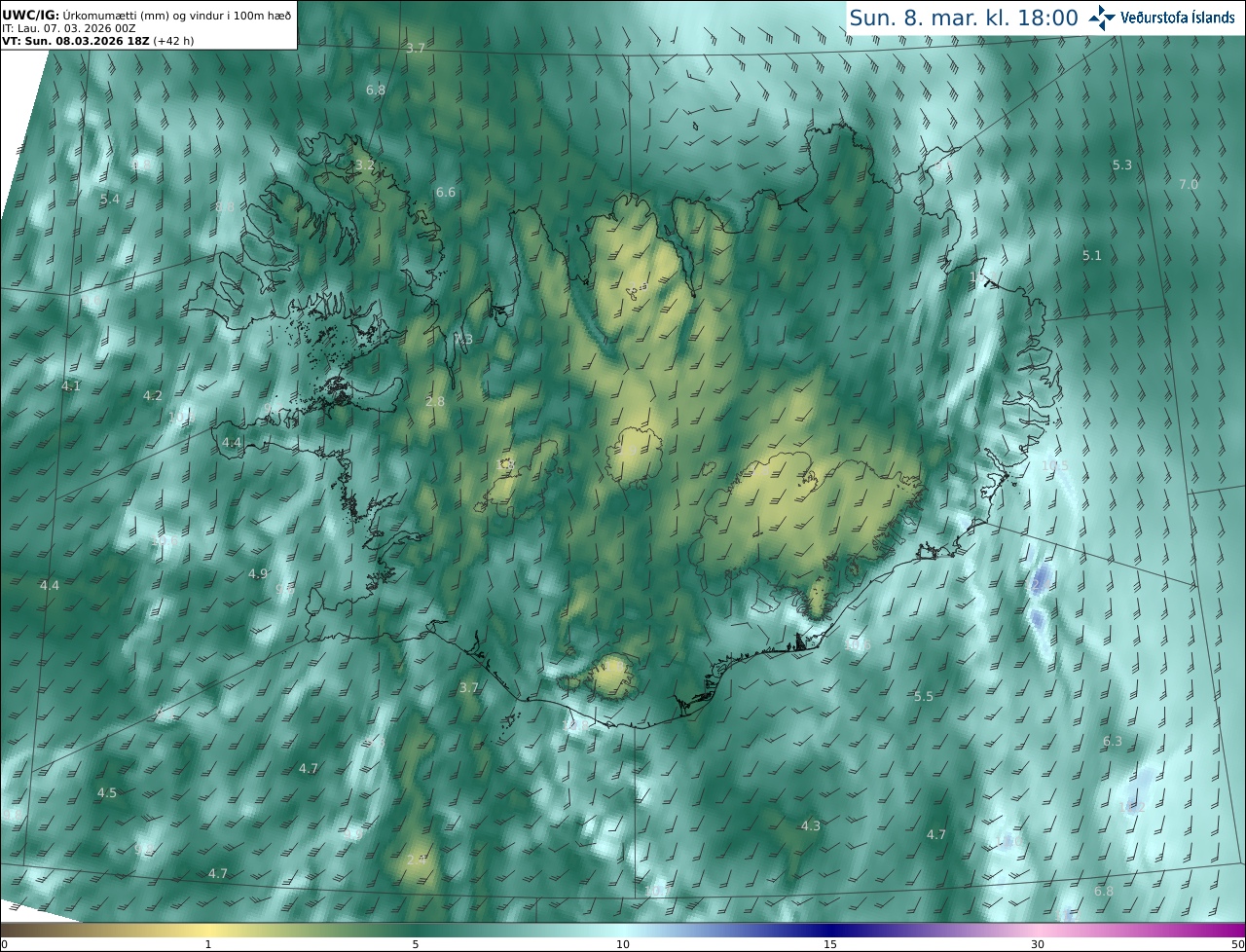Click colorbar tick label '15'
This screenshot has width=1246, height=952.
(x=830, y=944)
